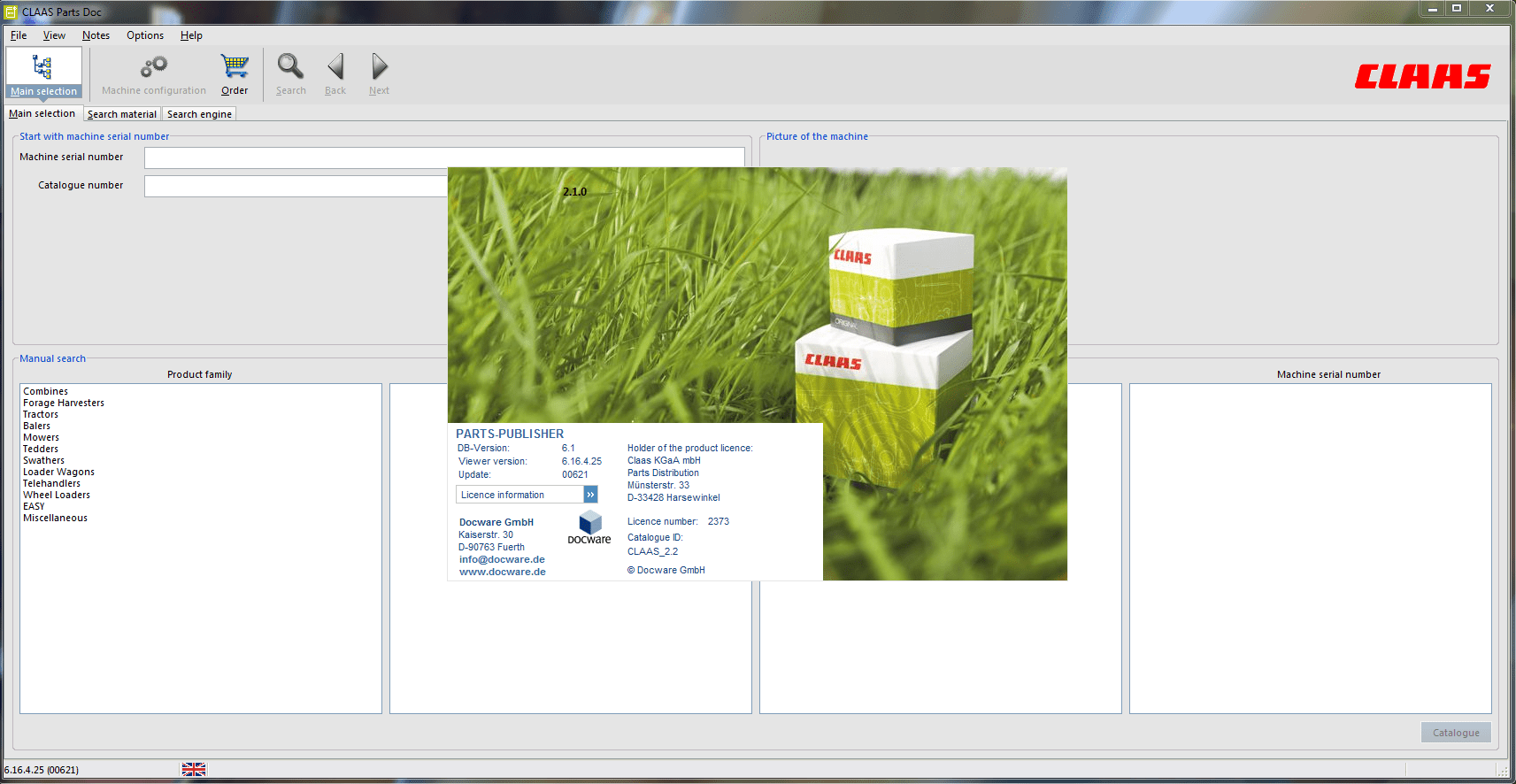1516x784 pixels.
Task: Maximize the CLAAS Parts Doc window
Action: [1457, 9]
